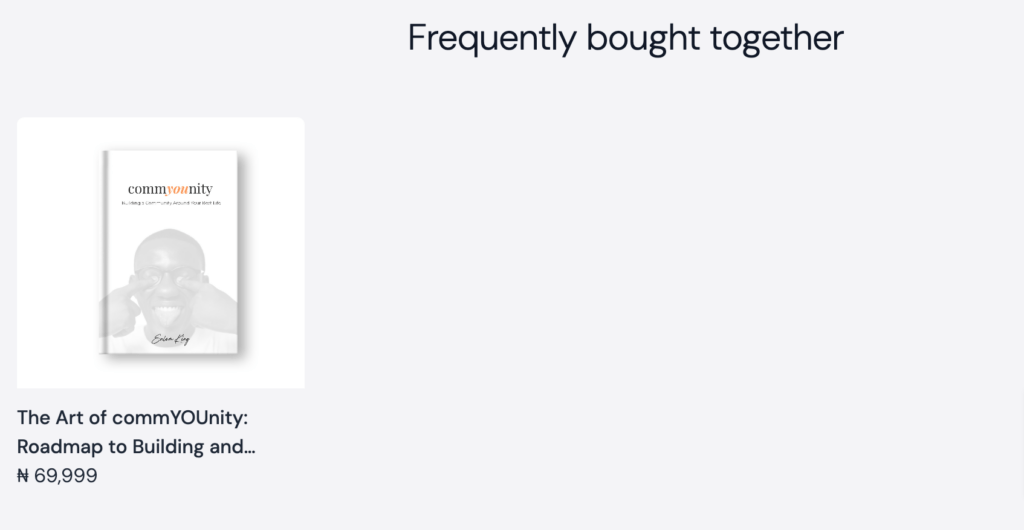The height and width of the screenshot is (530, 1024).
Task: Select the ₦ 69,999 price text
Action: (57, 476)
